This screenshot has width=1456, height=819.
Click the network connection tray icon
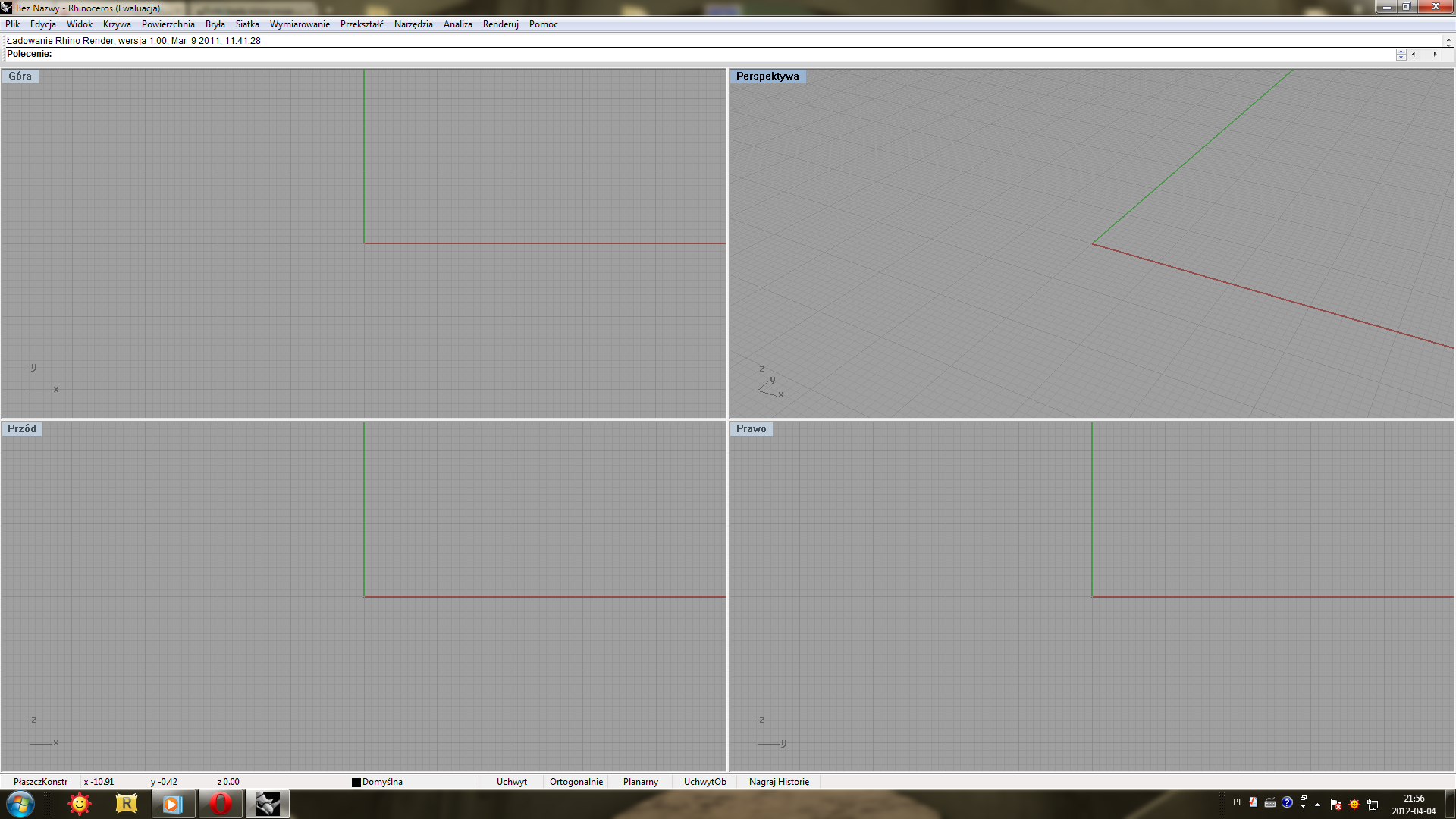(1373, 805)
